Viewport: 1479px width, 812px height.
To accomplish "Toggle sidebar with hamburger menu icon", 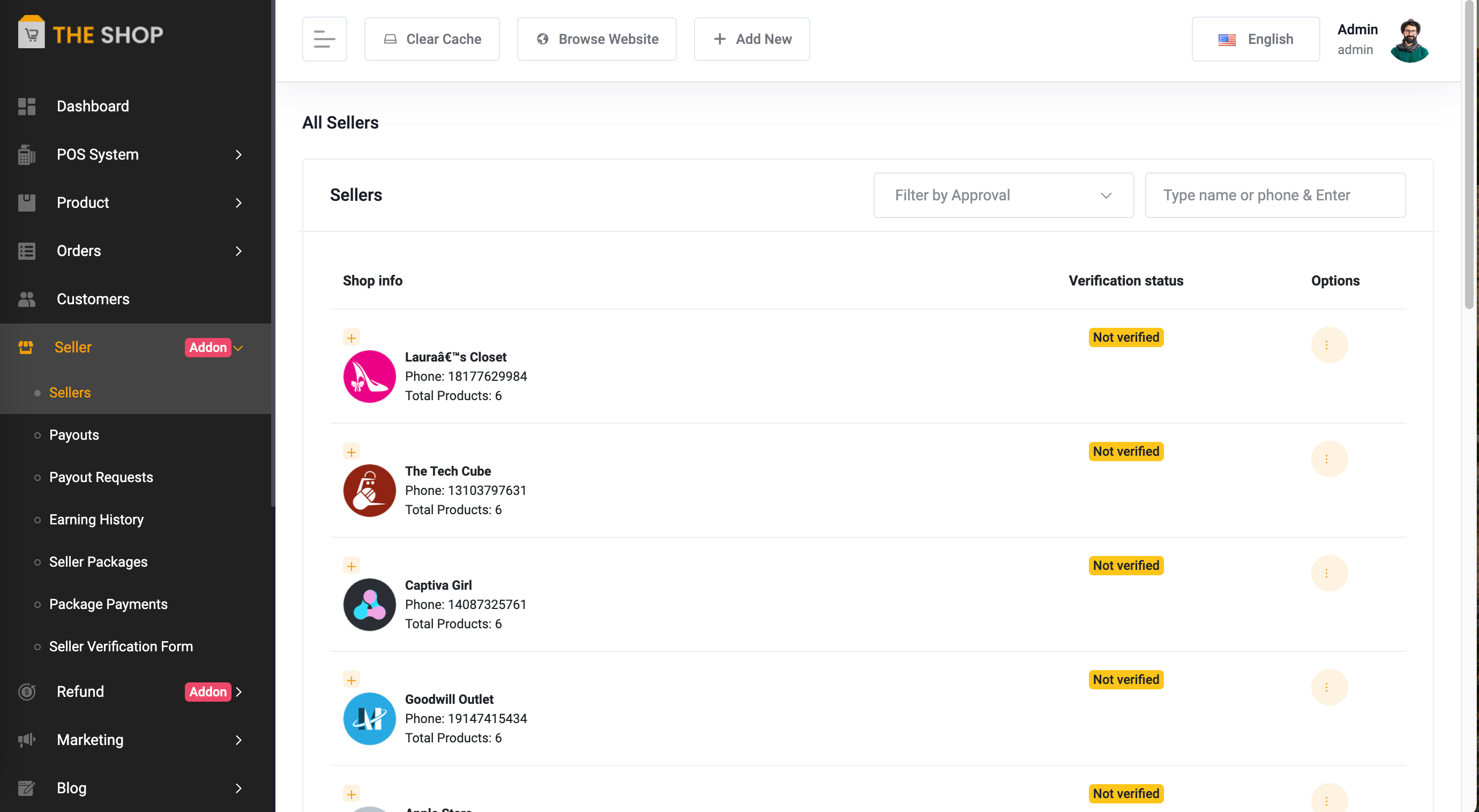I will point(324,39).
